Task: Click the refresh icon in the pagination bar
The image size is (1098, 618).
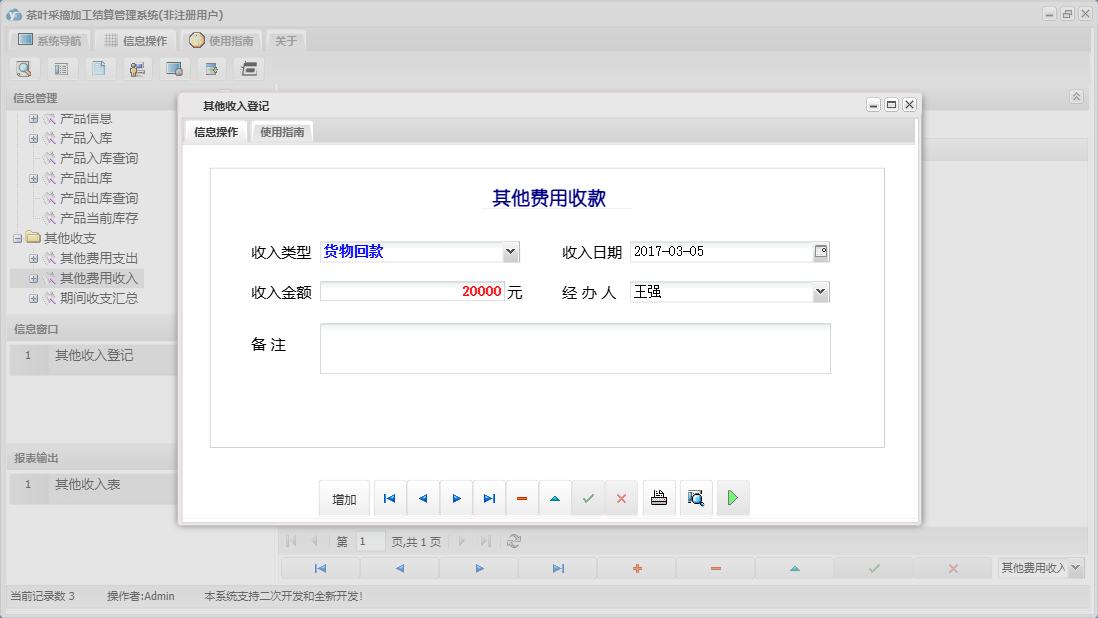Action: pos(513,541)
